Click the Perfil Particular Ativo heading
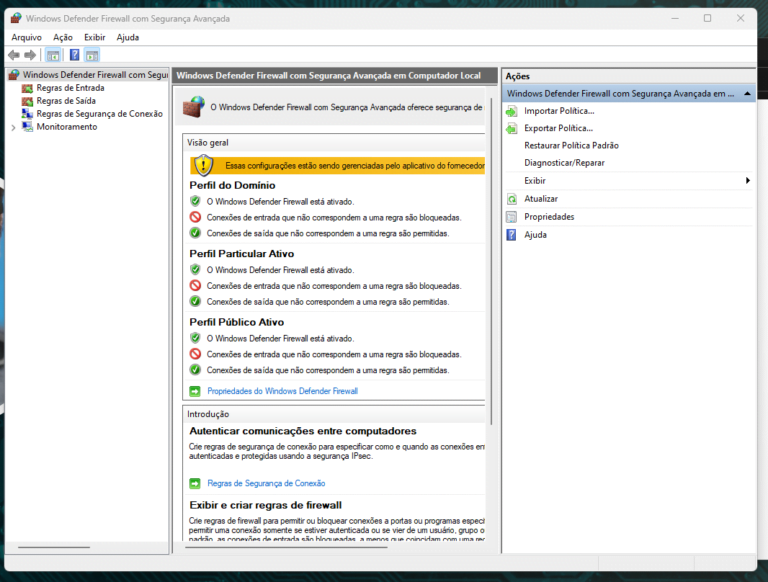The width and height of the screenshot is (768, 582). (241, 254)
